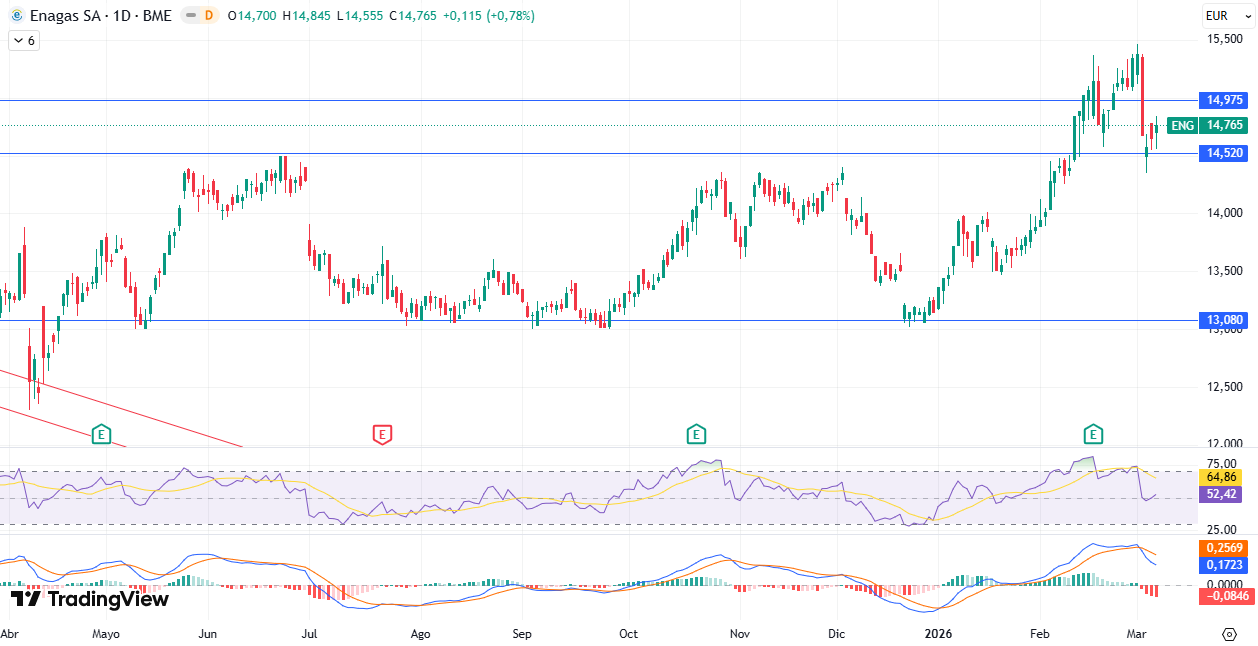Click the Enagas company logo icon
Viewport: 1258px width, 646px height.
coord(17,16)
